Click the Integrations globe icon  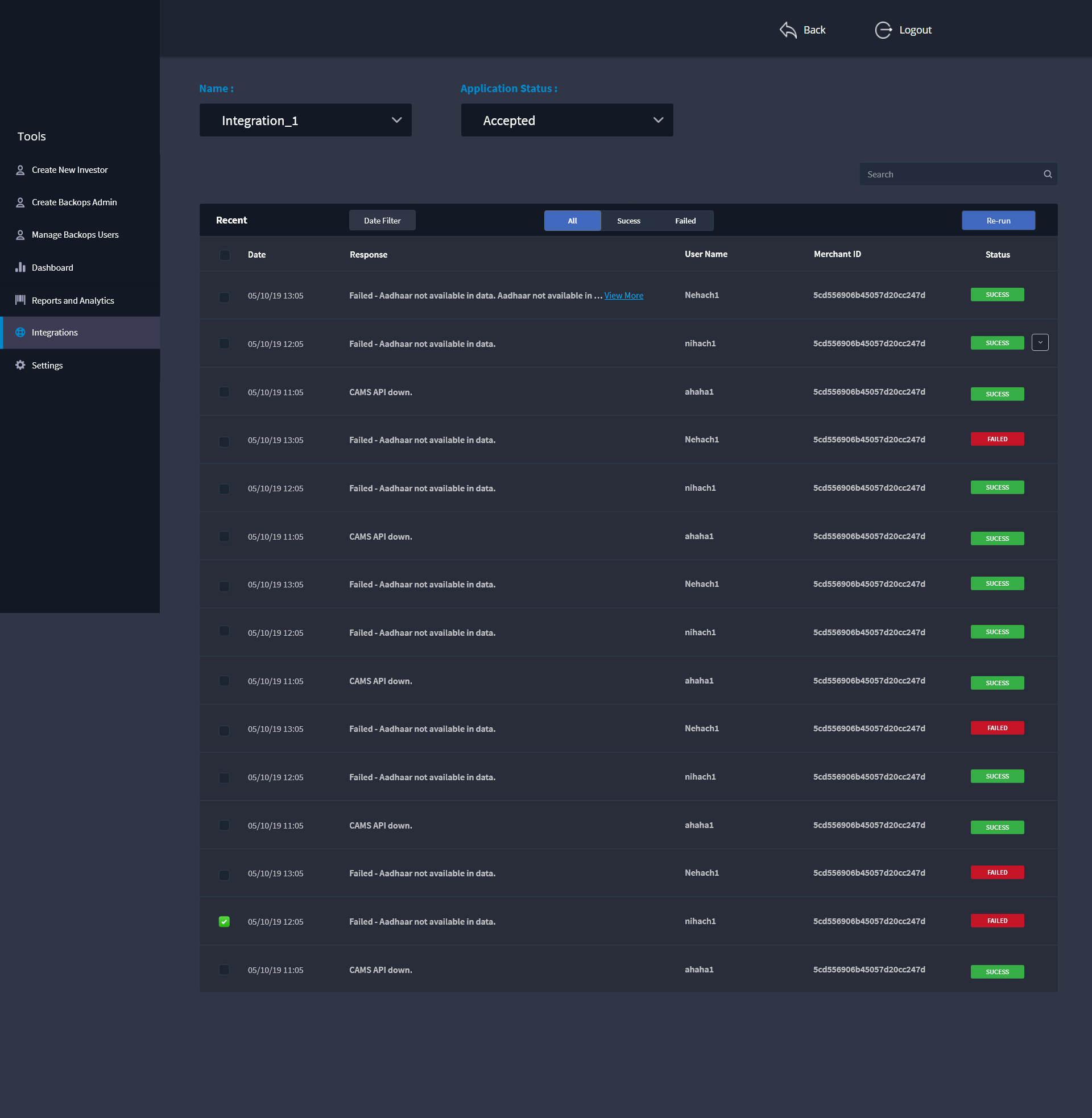click(x=20, y=333)
